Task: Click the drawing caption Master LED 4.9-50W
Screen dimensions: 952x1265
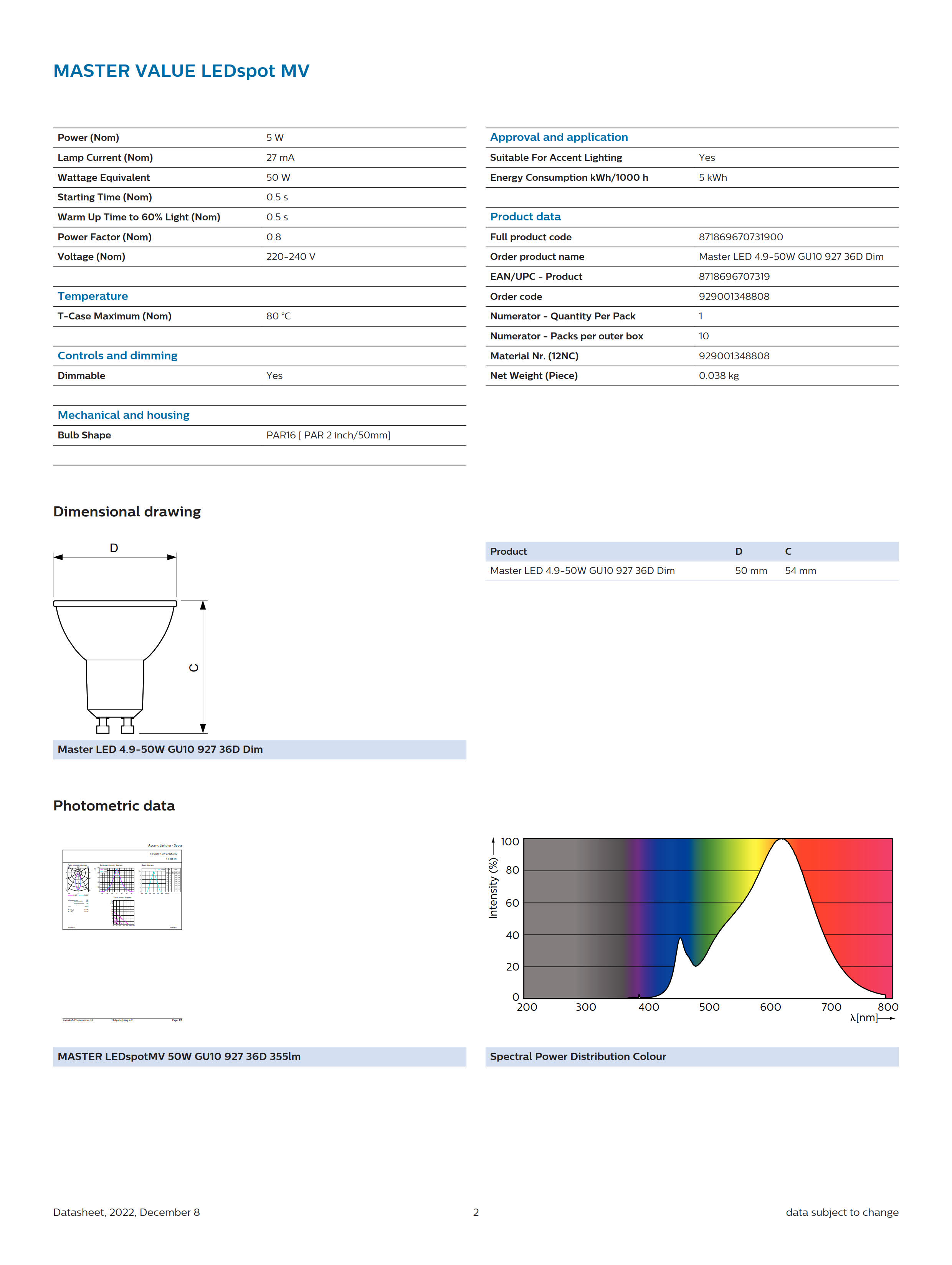Action: point(160,749)
